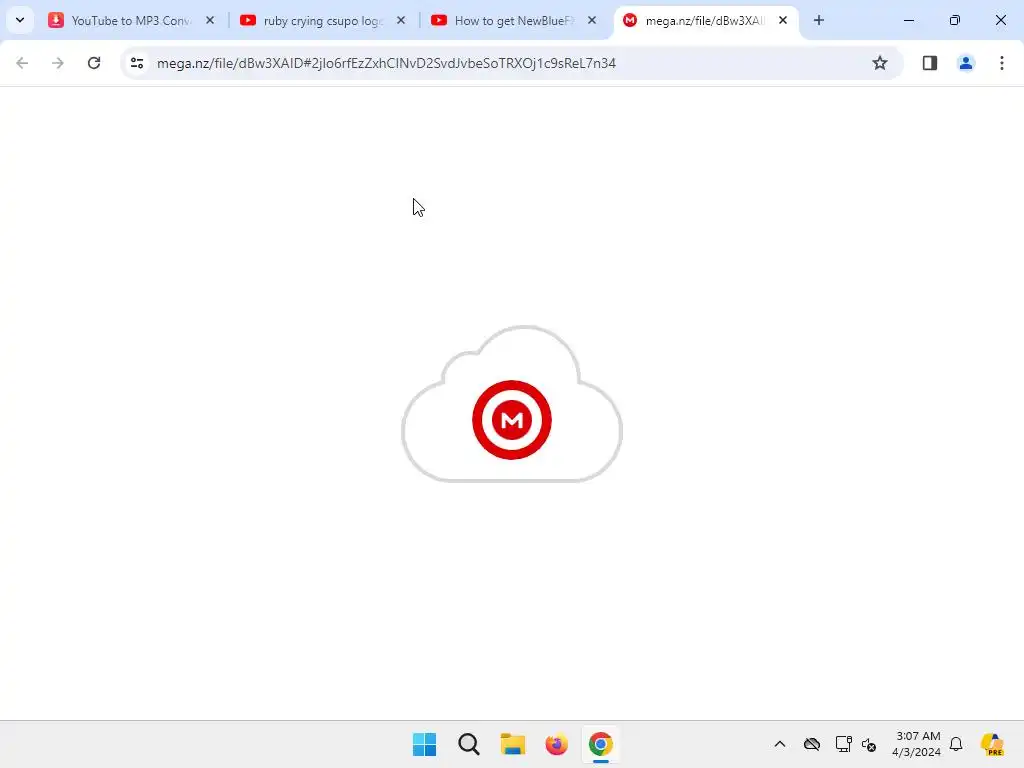
Task: Close the ruby crying csupo logo tab
Action: pyautogui.click(x=401, y=20)
